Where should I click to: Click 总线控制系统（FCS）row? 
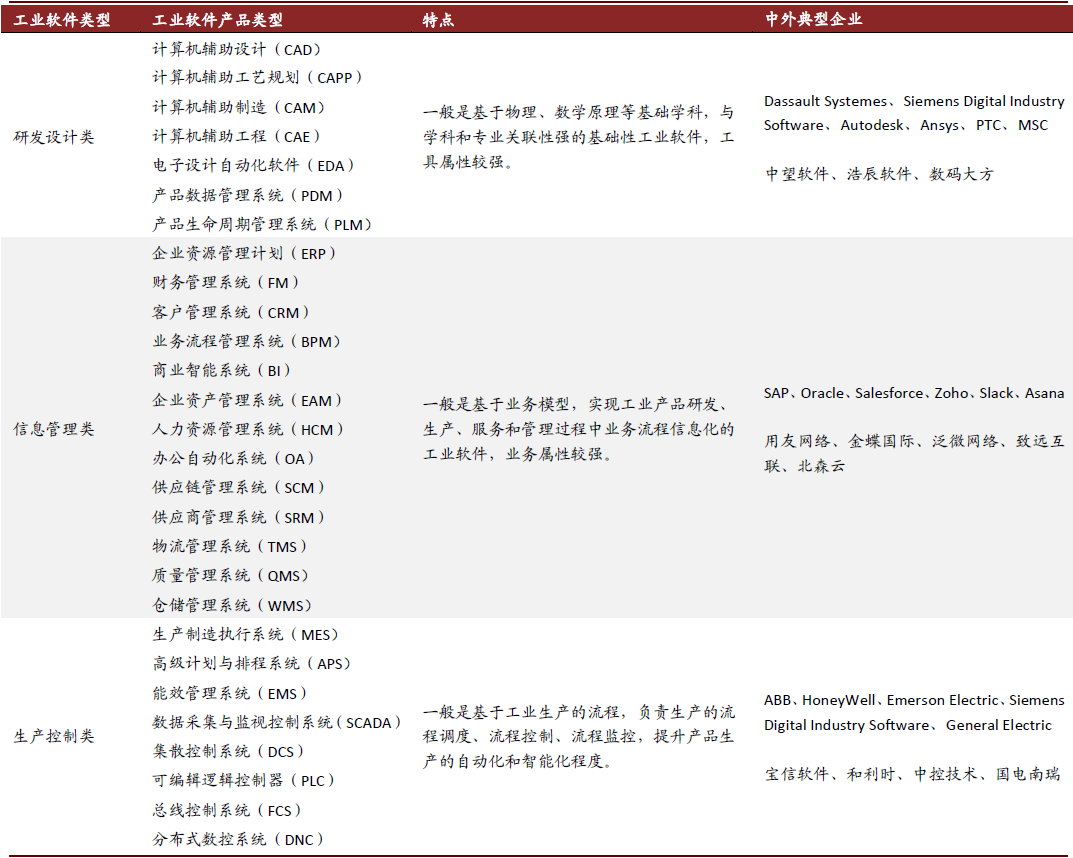[227, 810]
